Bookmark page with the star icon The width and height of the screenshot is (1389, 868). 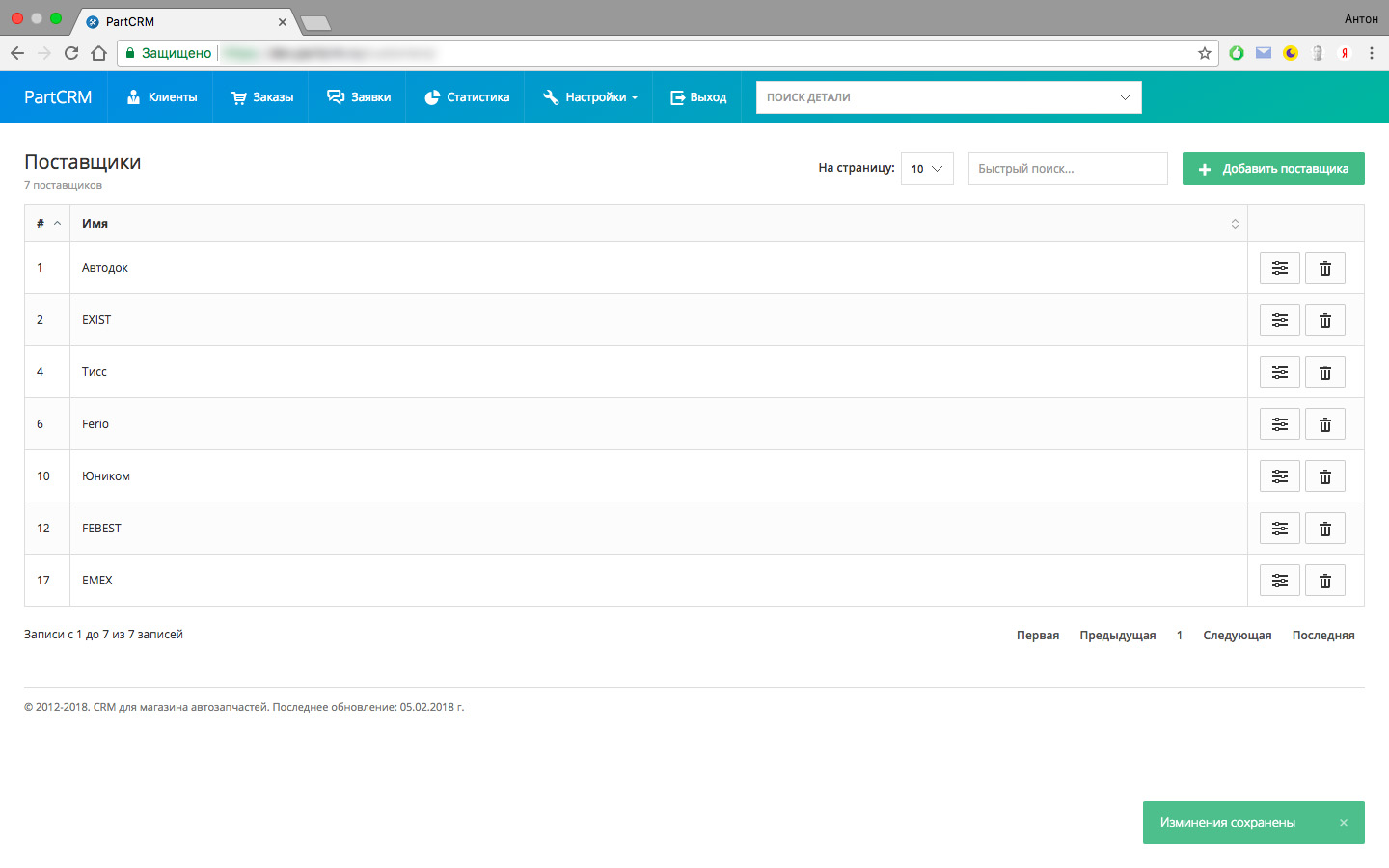(1204, 53)
